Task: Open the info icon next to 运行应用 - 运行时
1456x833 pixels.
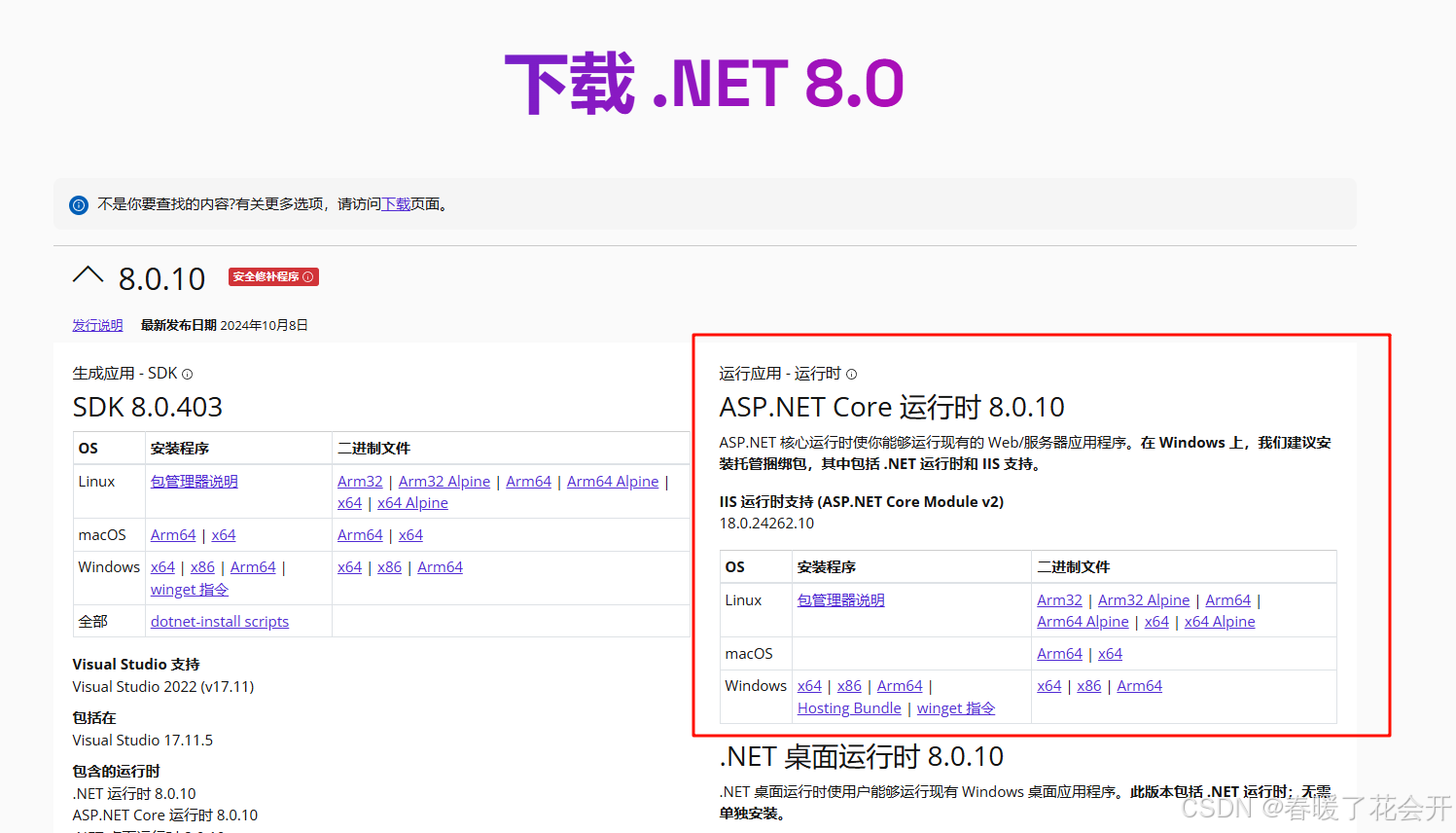Action: click(852, 375)
